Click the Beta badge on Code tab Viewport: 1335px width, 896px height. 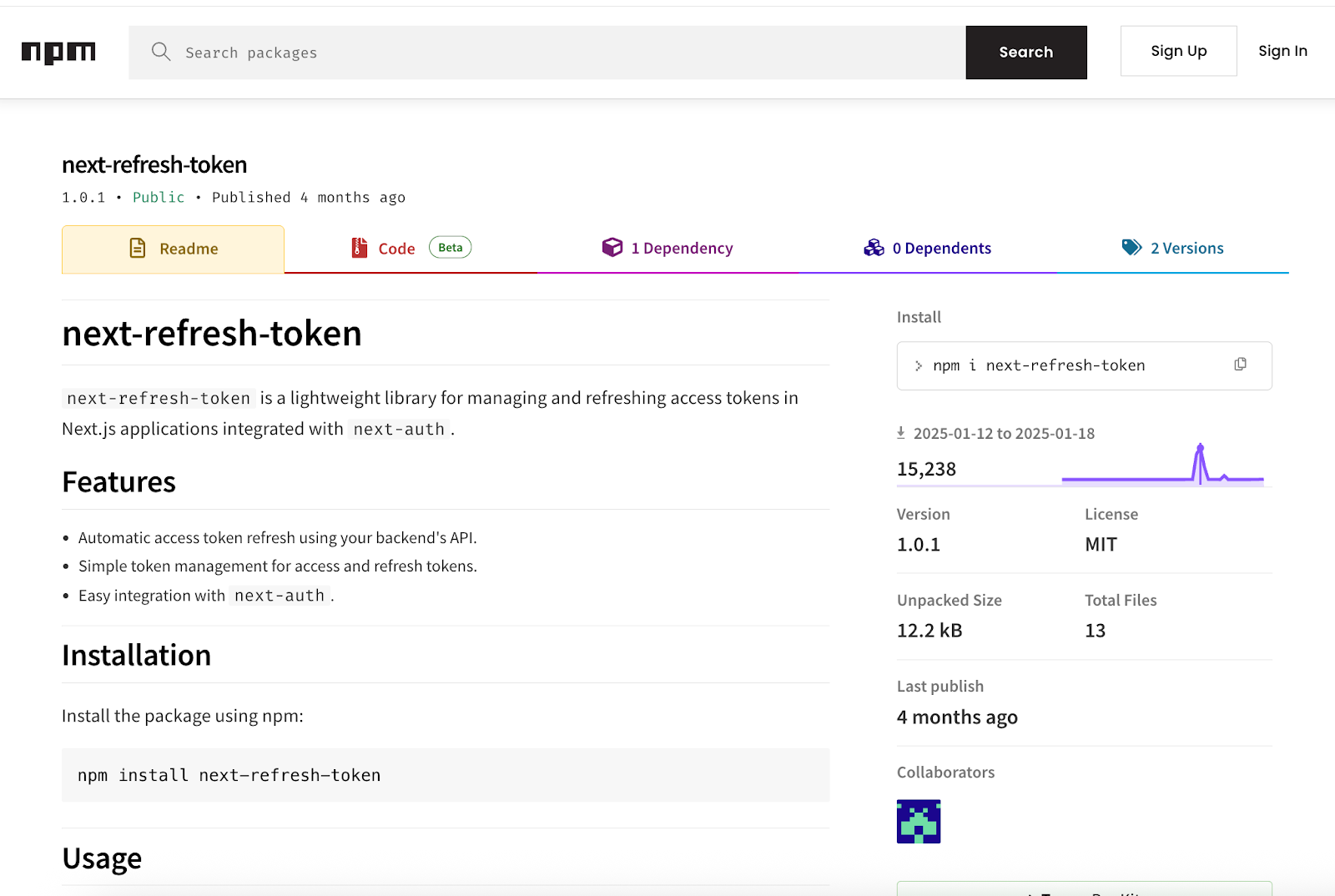coord(451,247)
